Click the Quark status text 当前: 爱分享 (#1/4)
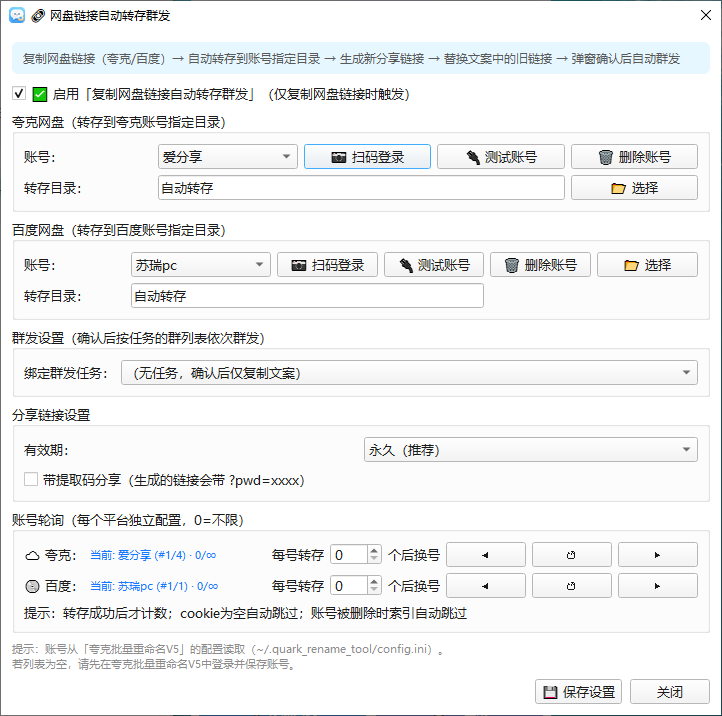This screenshot has height=716, width=722. 153,555
